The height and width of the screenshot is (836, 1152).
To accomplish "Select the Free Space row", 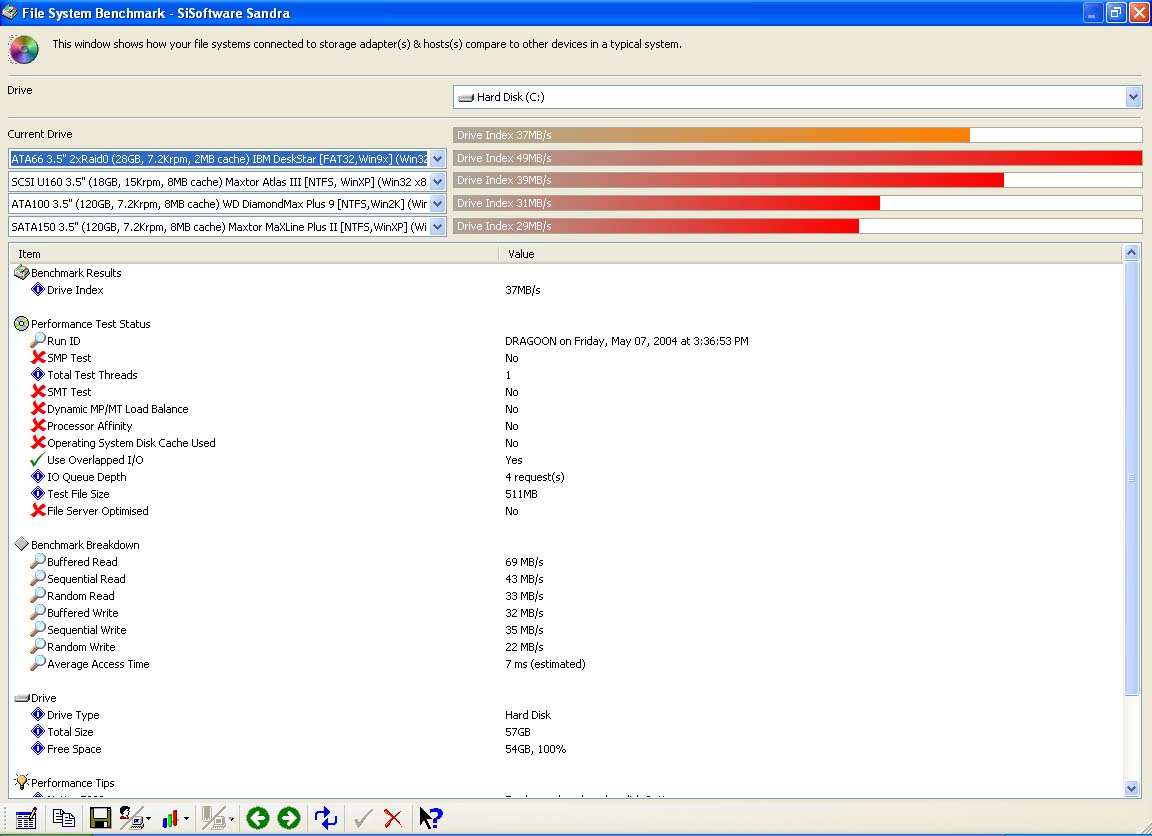I will click(x=566, y=749).
